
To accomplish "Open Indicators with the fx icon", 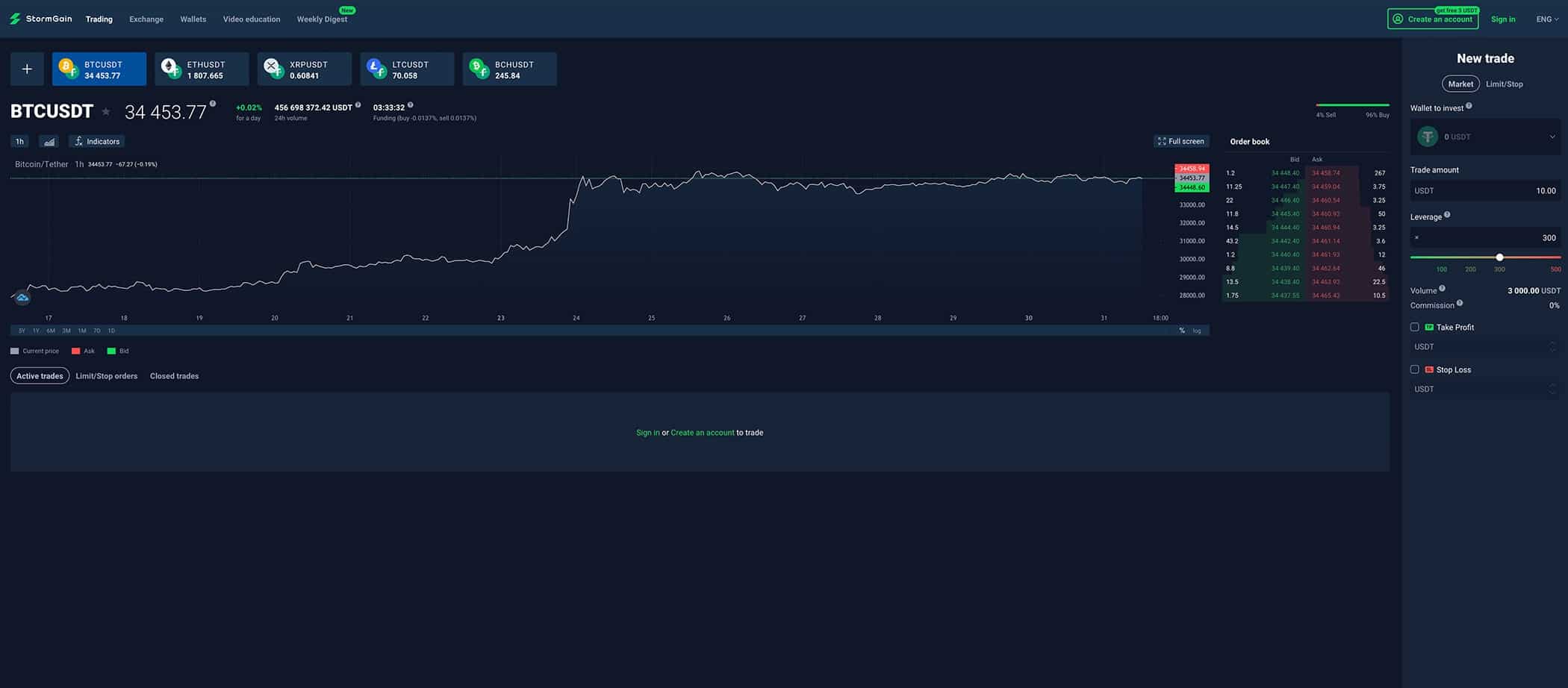I will pos(78,142).
